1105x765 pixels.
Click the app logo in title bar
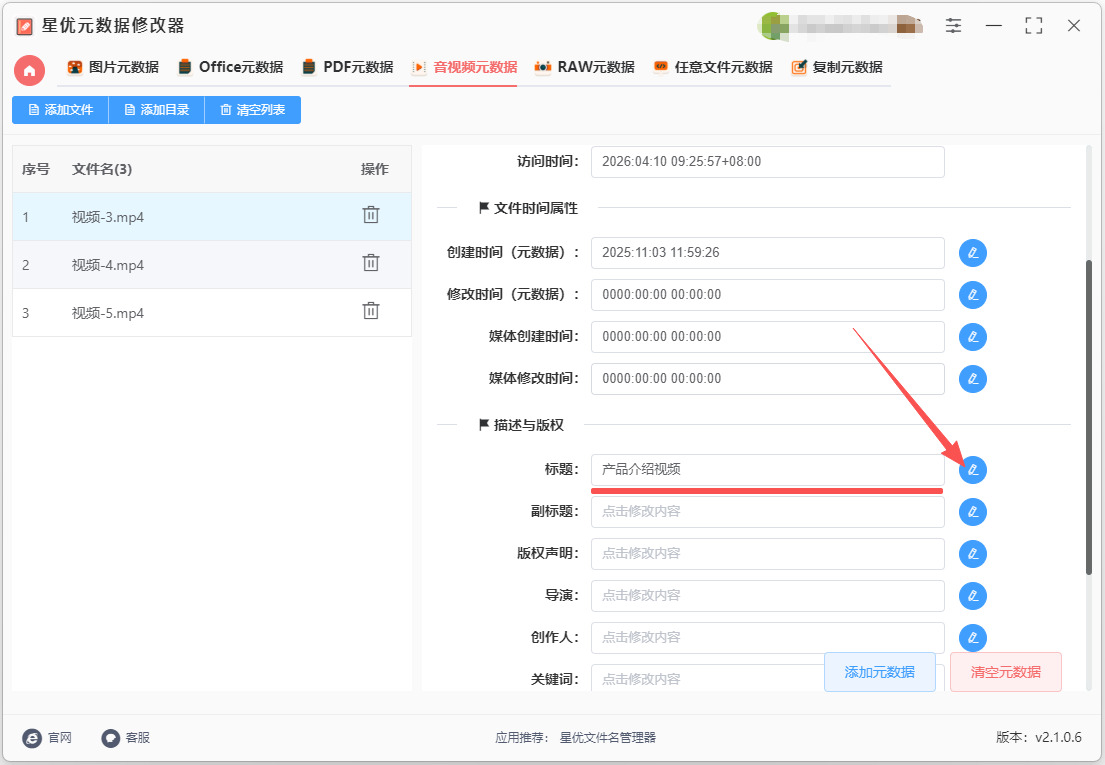24,27
